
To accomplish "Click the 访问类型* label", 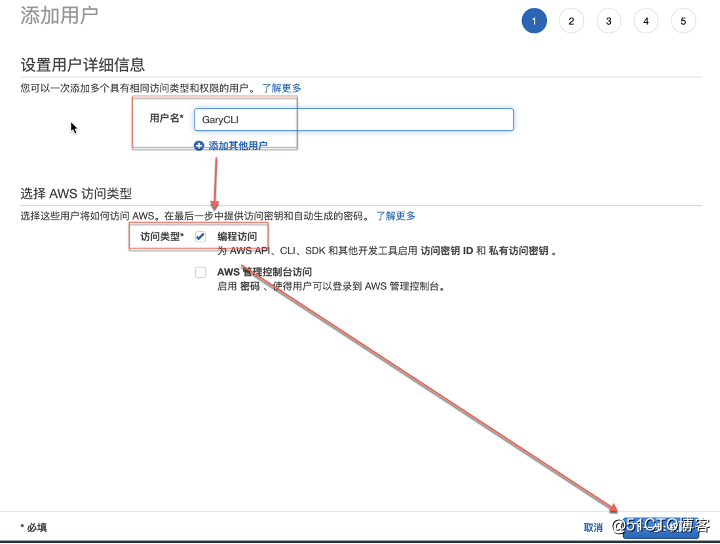I will pyautogui.click(x=162, y=236).
